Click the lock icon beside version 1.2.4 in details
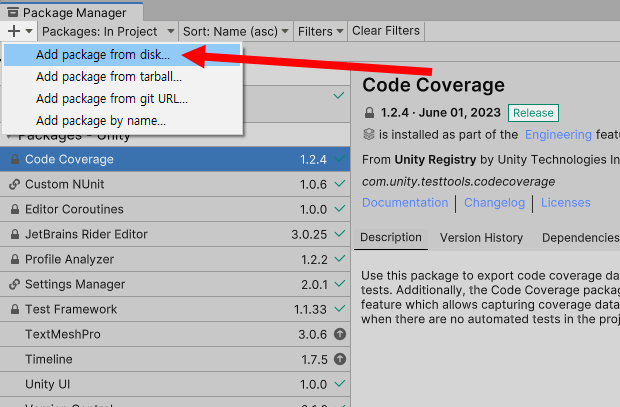The image size is (620, 407). [369, 113]
